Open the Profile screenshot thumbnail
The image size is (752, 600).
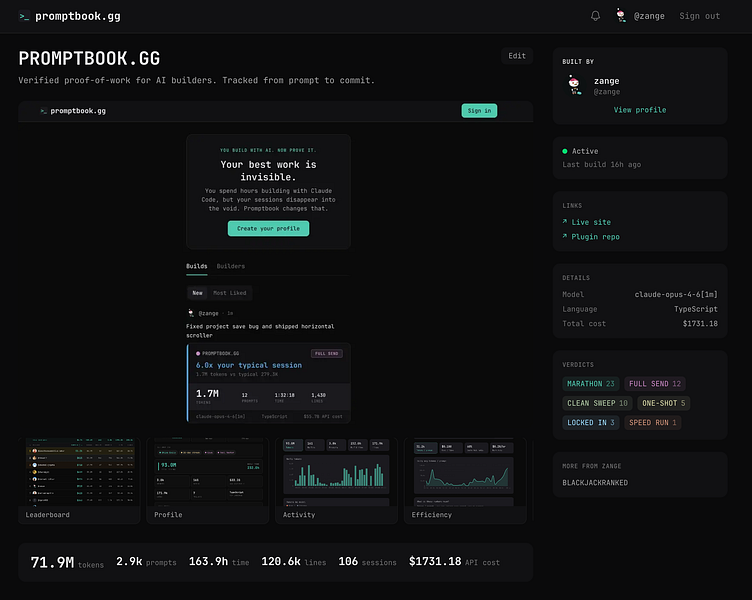pyautogui.click(x=208, y=480)
